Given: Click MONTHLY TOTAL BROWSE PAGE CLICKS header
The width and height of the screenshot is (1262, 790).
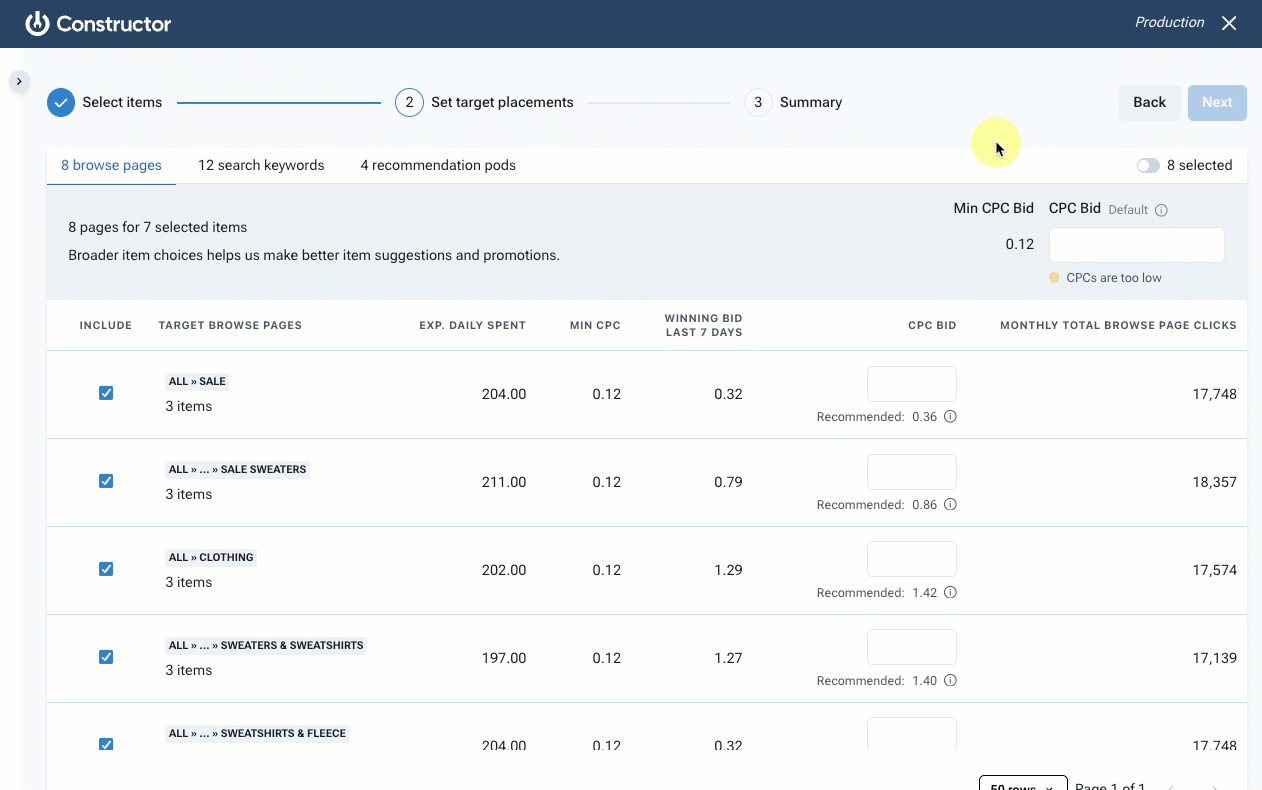Looking at the screenshot, I should (1118, 325).
